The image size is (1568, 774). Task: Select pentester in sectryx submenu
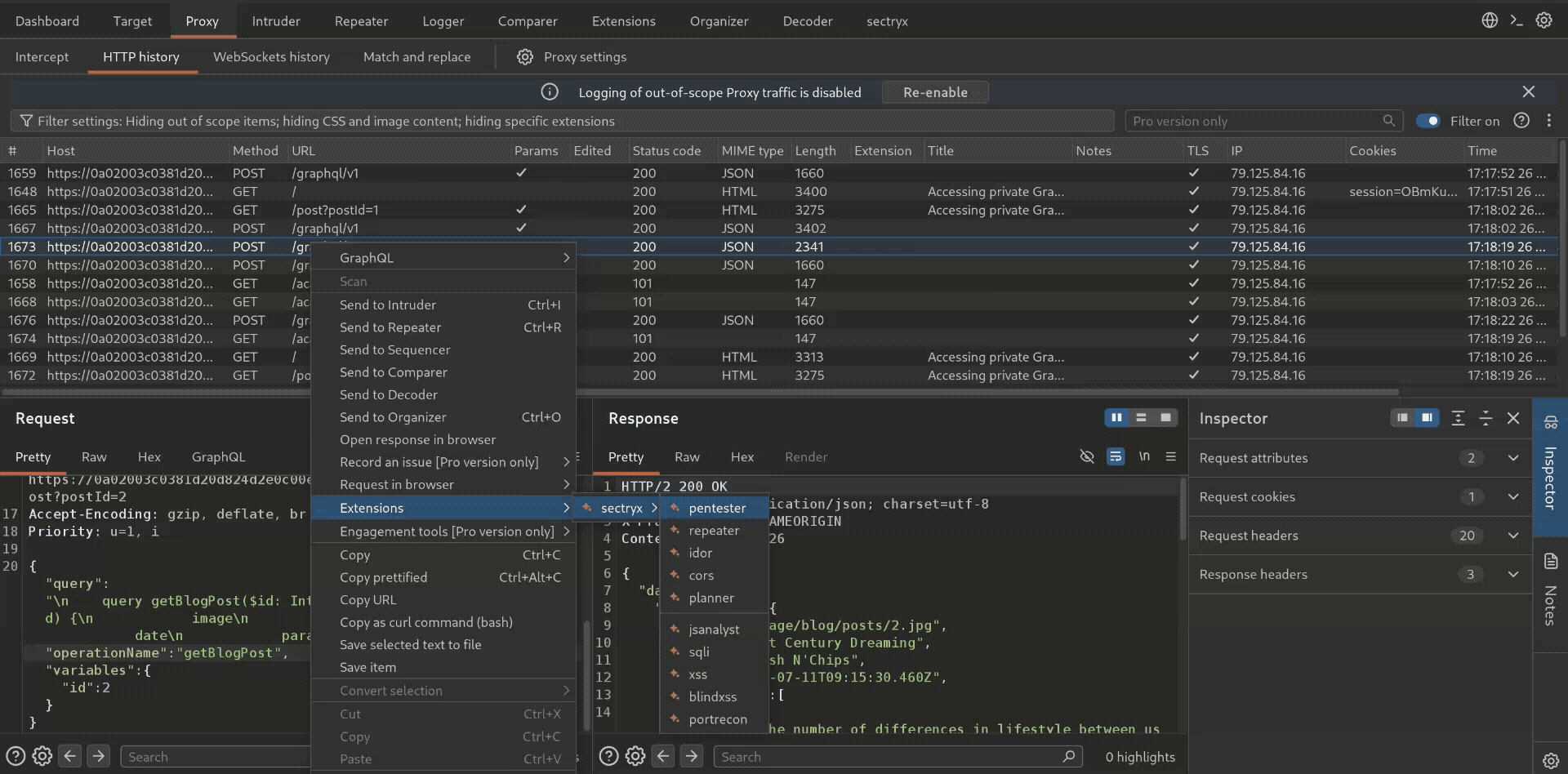715,508
